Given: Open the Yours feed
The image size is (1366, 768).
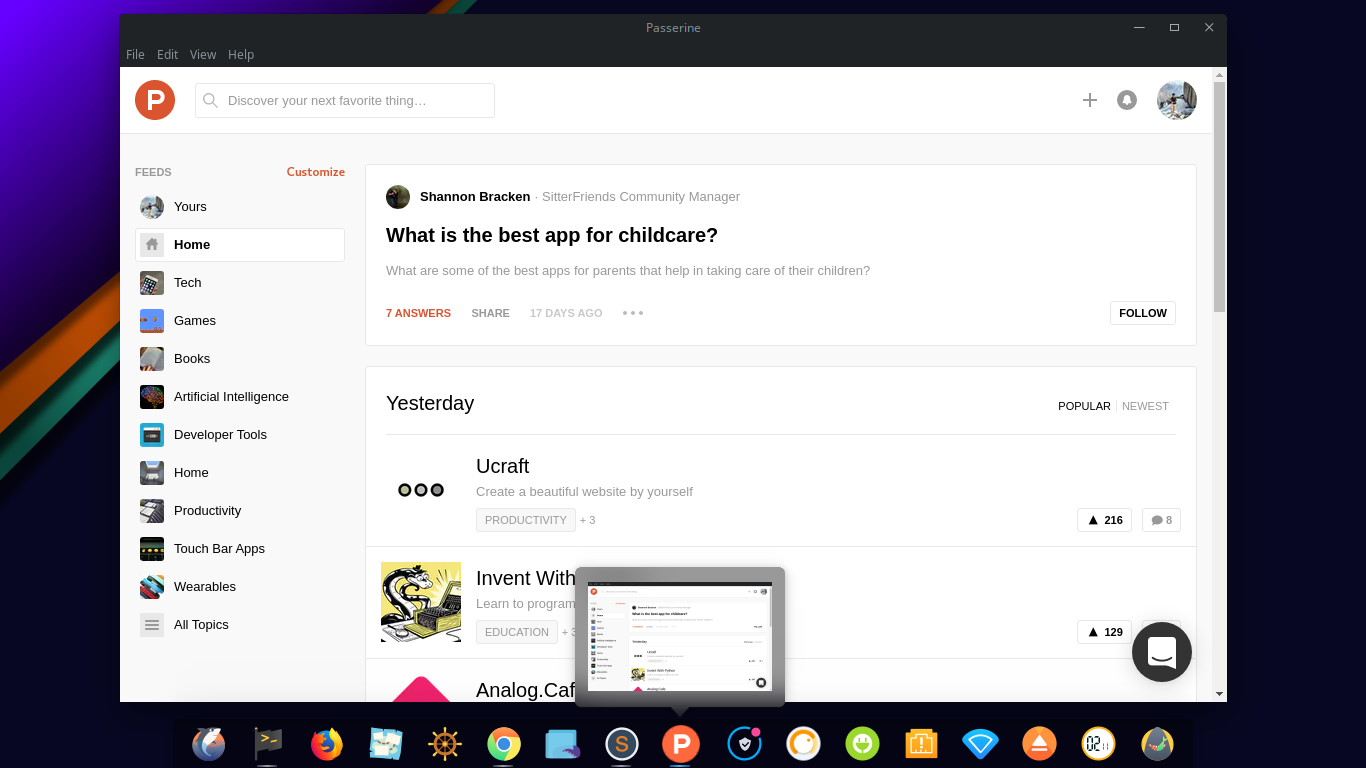Looking at the screenshot, I should (x=240, y=207).
